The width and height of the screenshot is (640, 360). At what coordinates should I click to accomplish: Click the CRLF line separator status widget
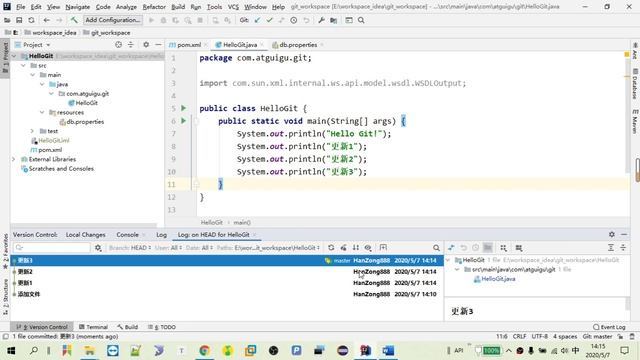pos(519,336)
